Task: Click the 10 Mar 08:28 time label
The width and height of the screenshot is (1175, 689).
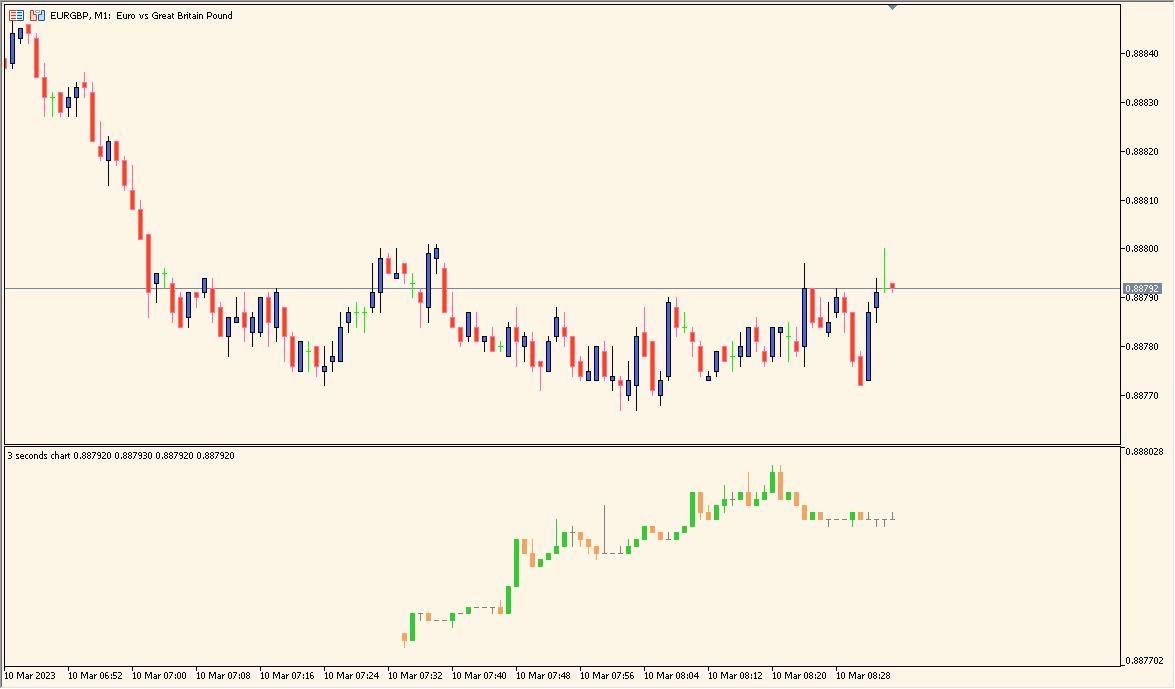Action: pos(865,676)
